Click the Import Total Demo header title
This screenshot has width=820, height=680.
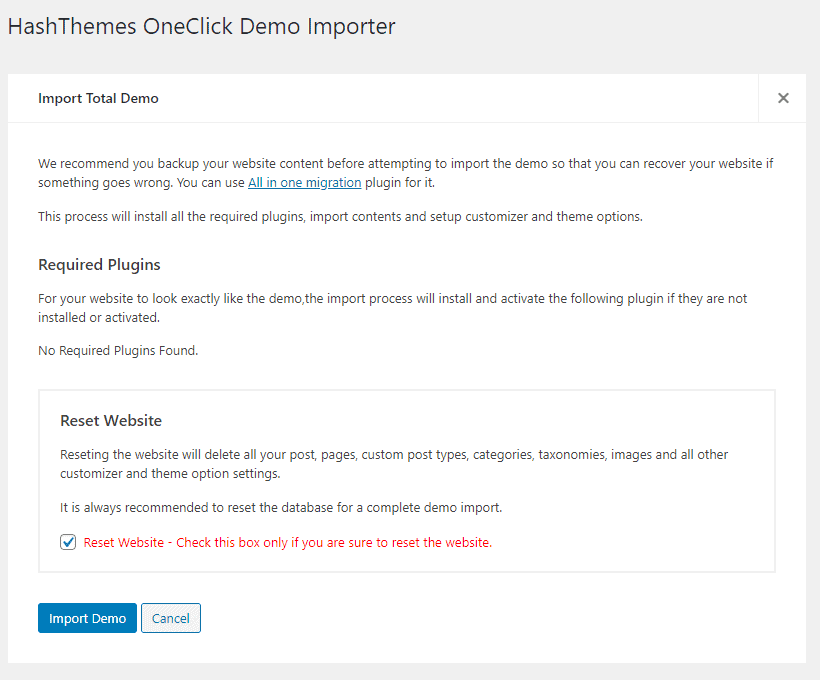[98, 98]
